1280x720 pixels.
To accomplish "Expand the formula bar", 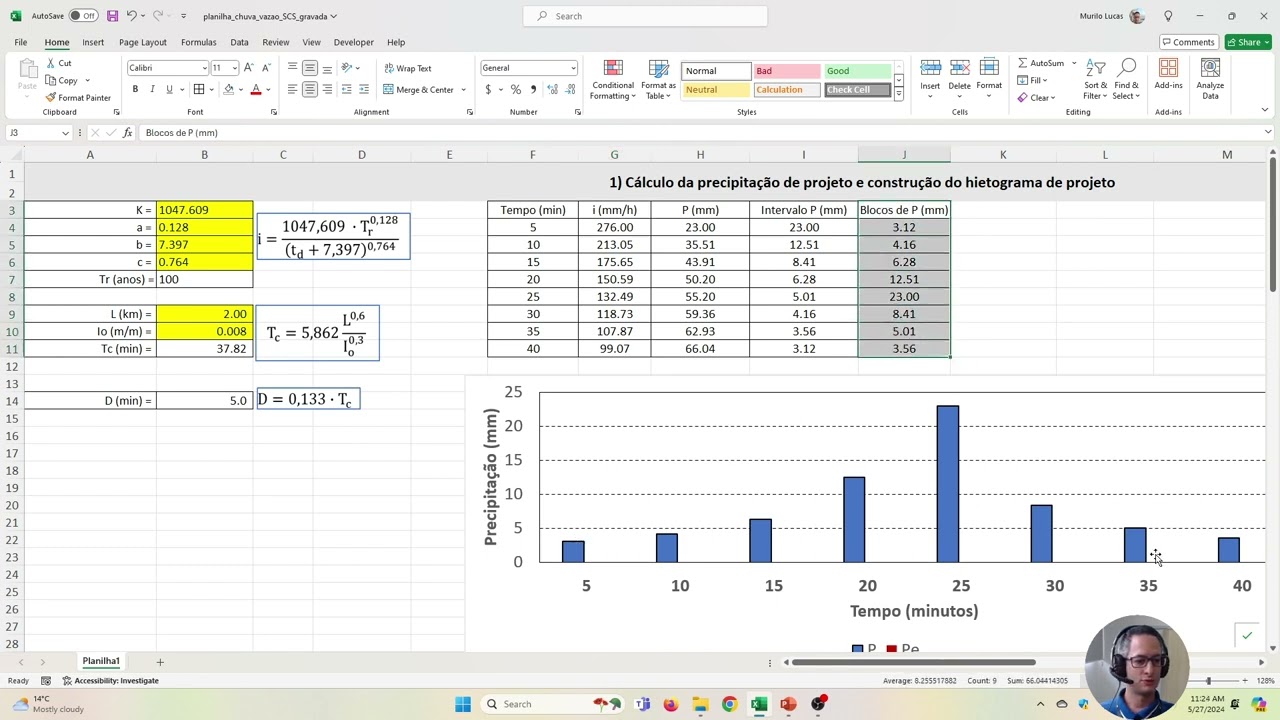I will point(1268,132).
